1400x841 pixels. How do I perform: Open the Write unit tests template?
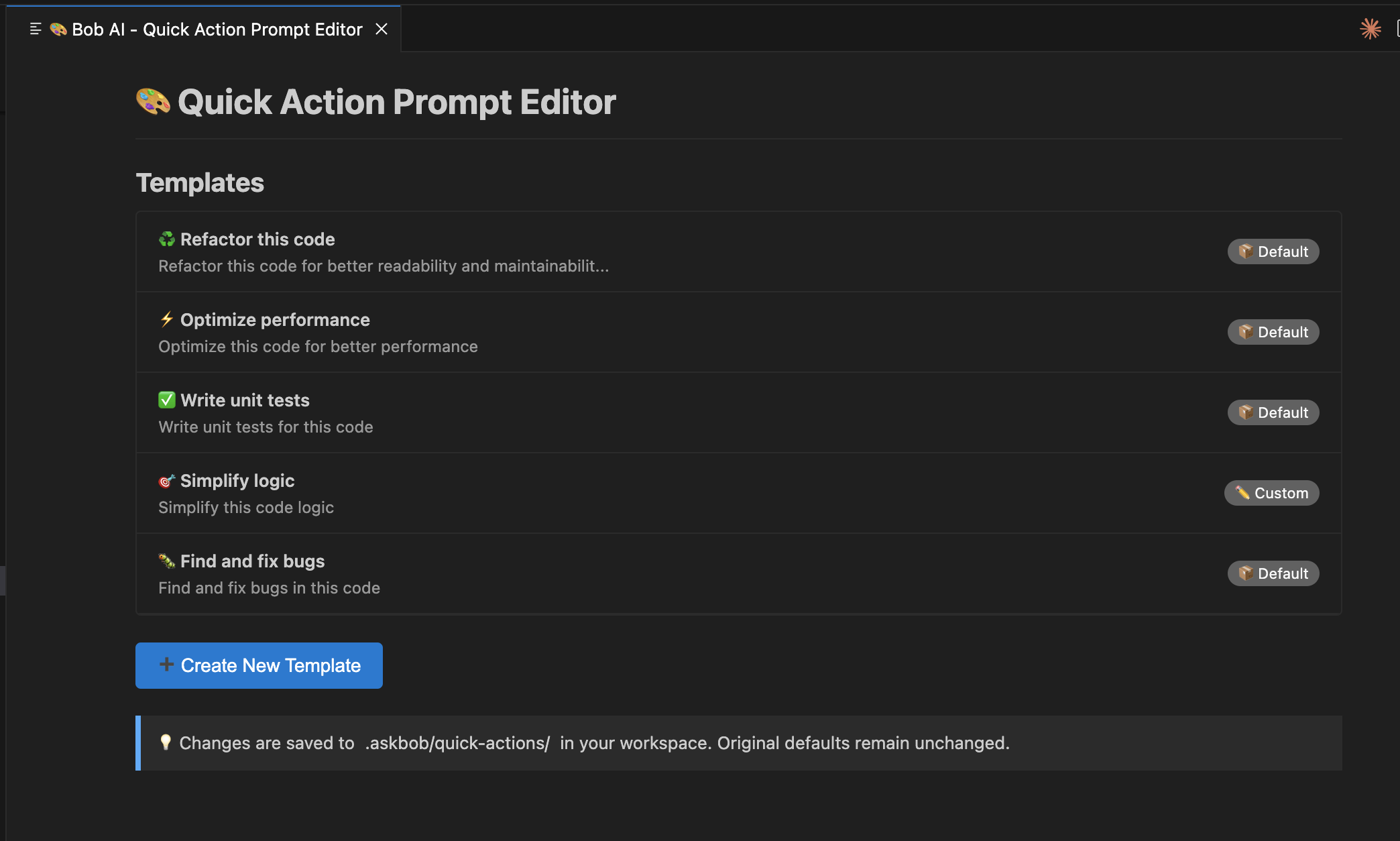(x=245, y=400)
